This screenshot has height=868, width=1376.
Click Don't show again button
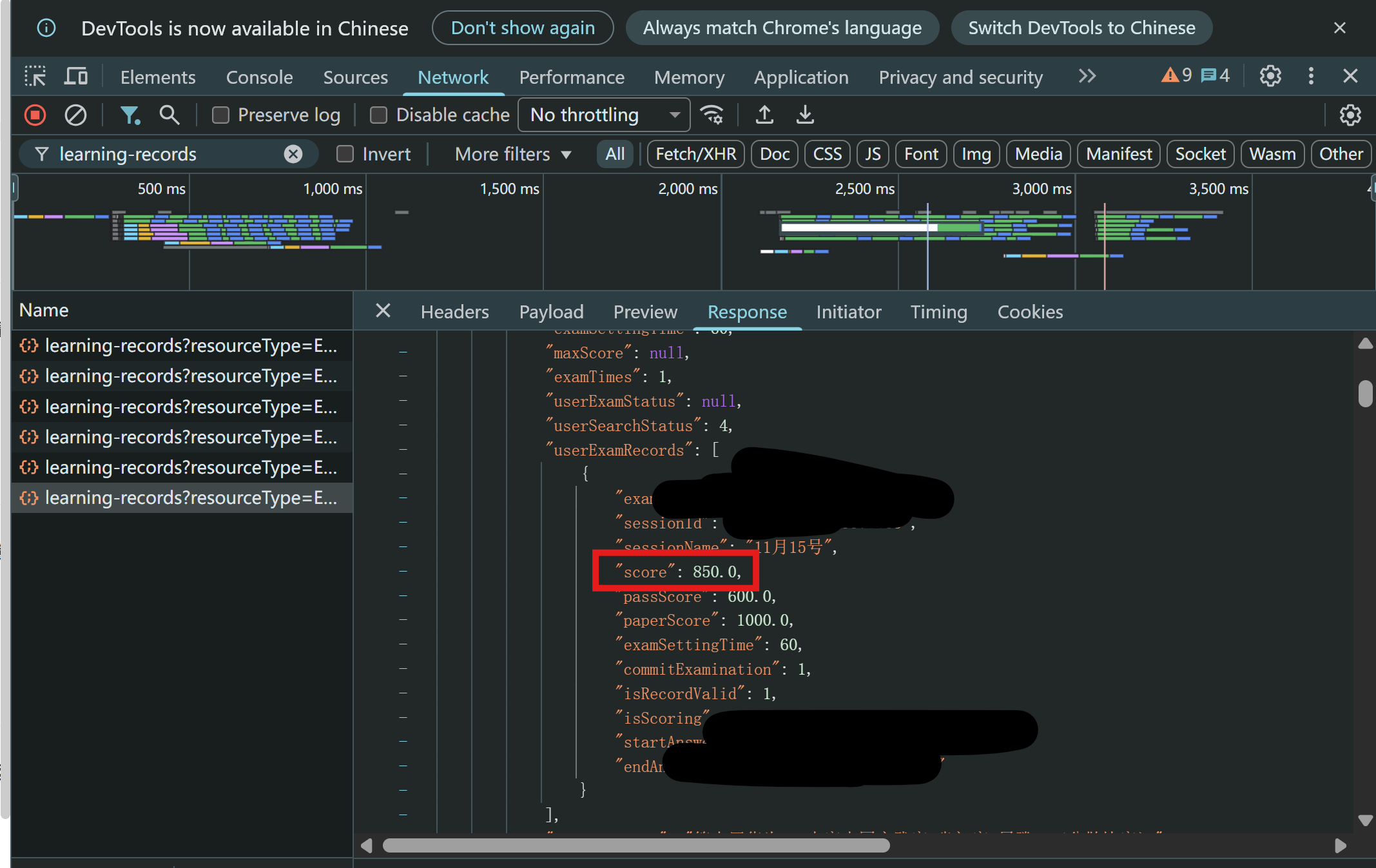pyautogui.click(x=522, y=28)
